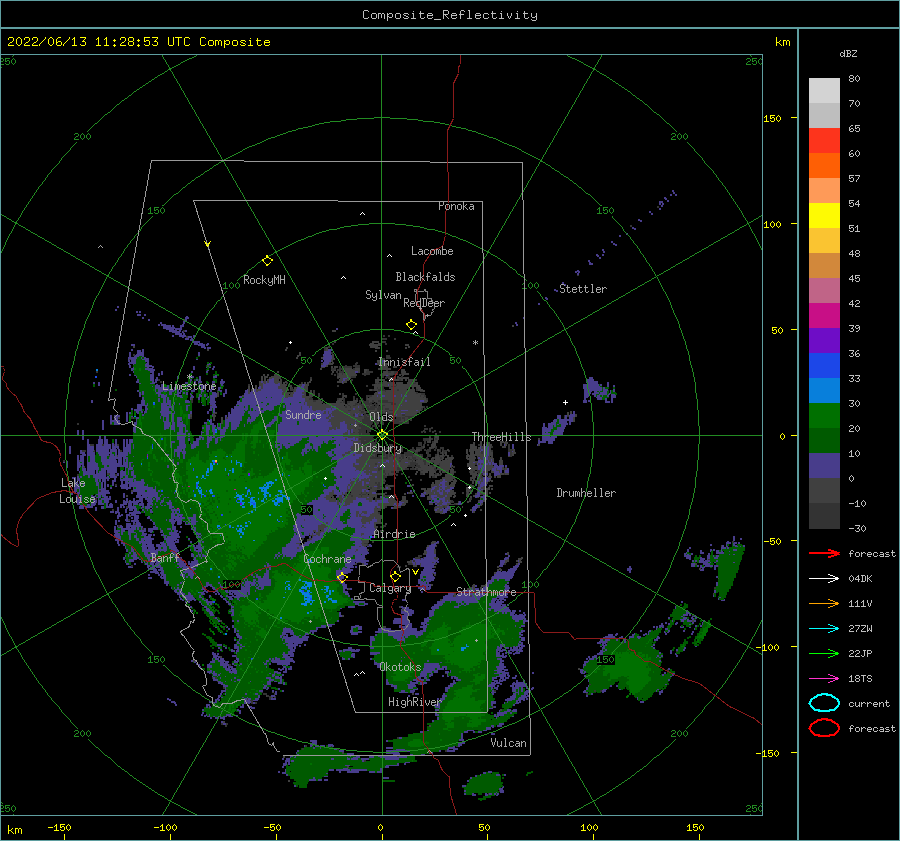Click the Strathmore town label
This screenshot has height=841, width=900.
pyautogui.click(x=486, y=592)
